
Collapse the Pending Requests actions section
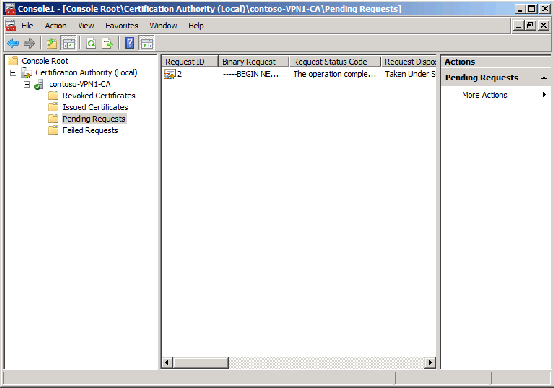coord(544,78)
